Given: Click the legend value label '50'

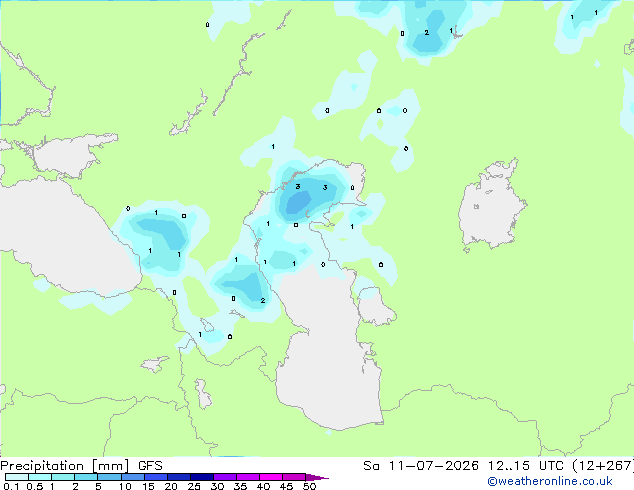Looking at the screenshot, I should [x=309, y=486].
